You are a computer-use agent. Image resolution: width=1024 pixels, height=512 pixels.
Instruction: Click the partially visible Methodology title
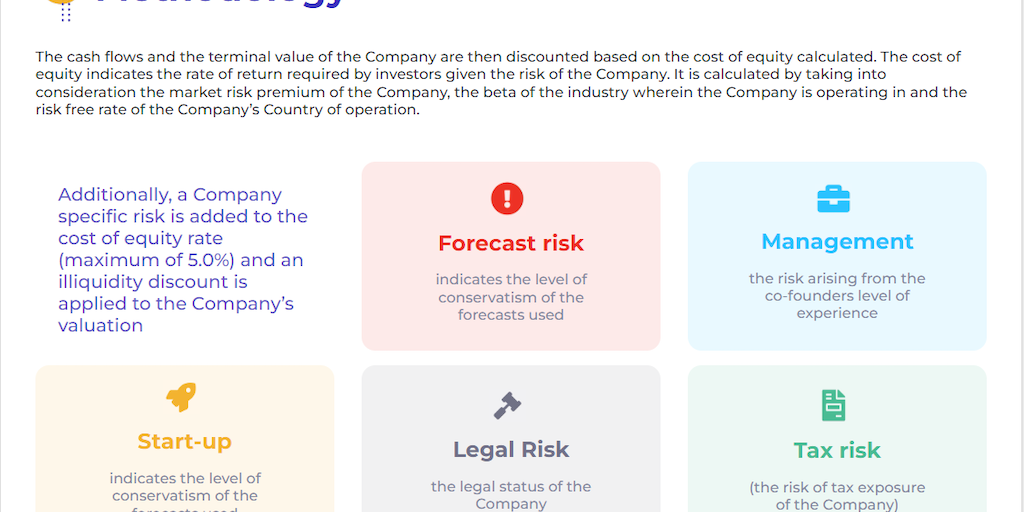tap(220, 5)
